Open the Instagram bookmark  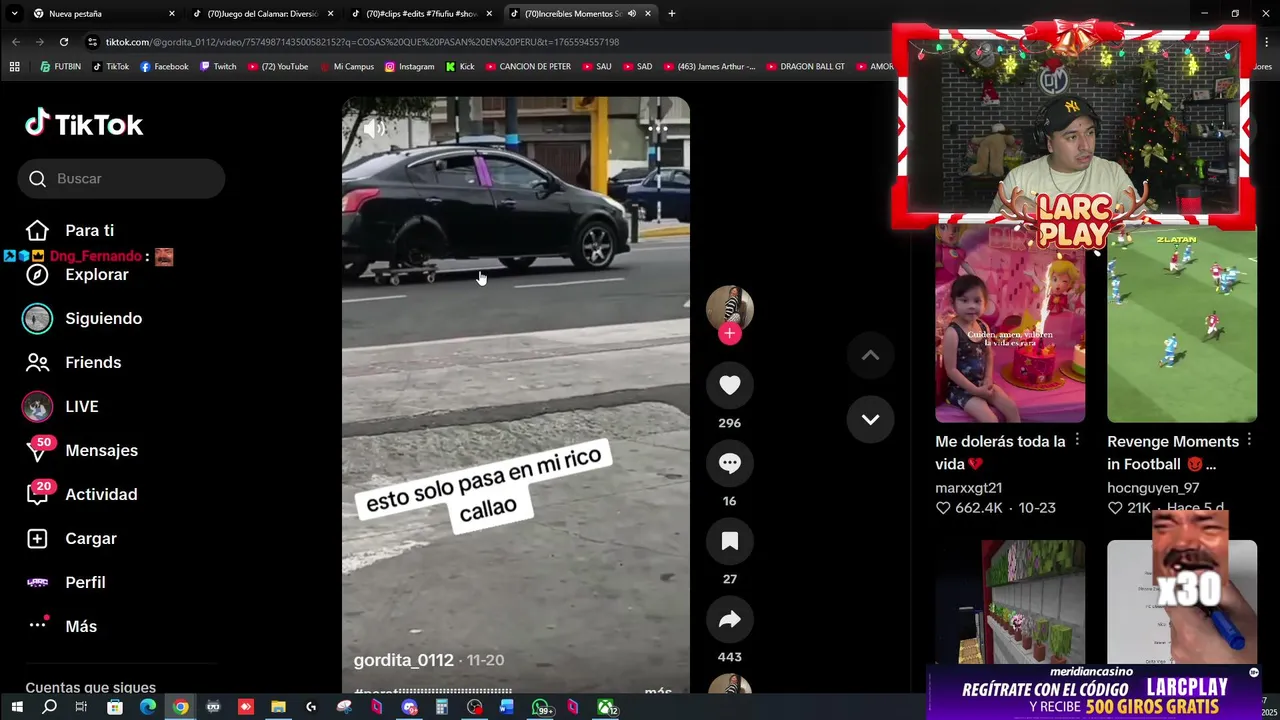(x=409, y=67)
